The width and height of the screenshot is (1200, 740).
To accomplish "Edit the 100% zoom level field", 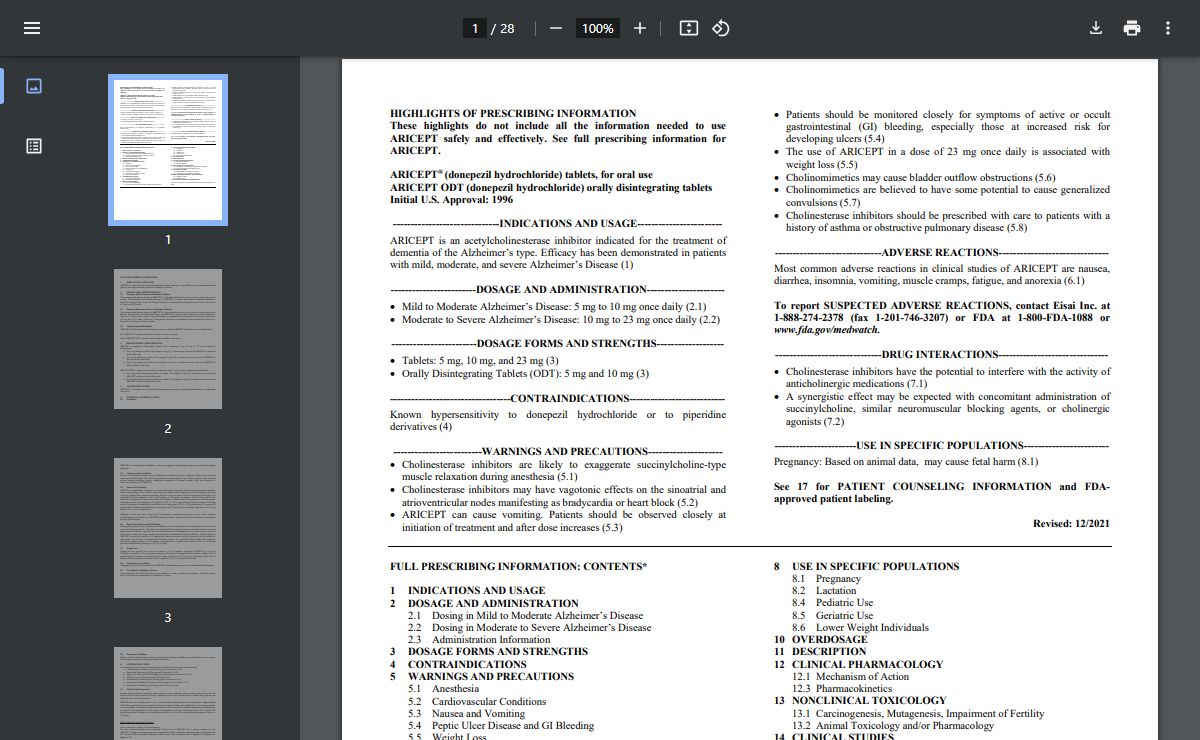I will (x=598, y=28).
